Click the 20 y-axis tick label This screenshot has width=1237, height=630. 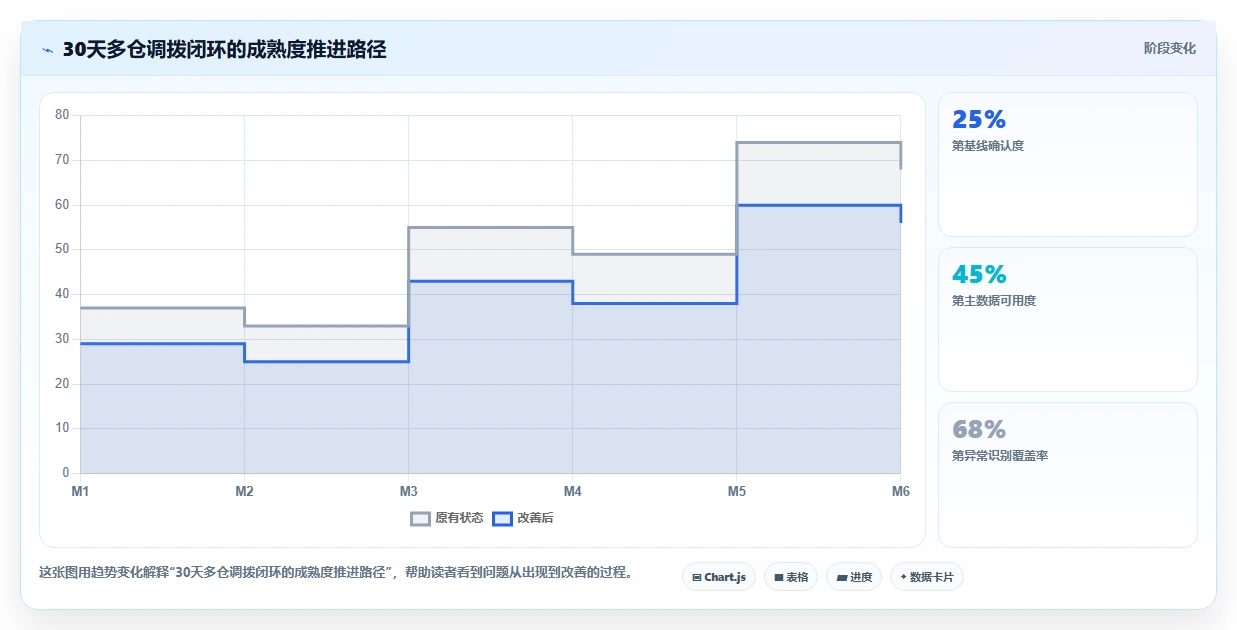coord(62,384)
